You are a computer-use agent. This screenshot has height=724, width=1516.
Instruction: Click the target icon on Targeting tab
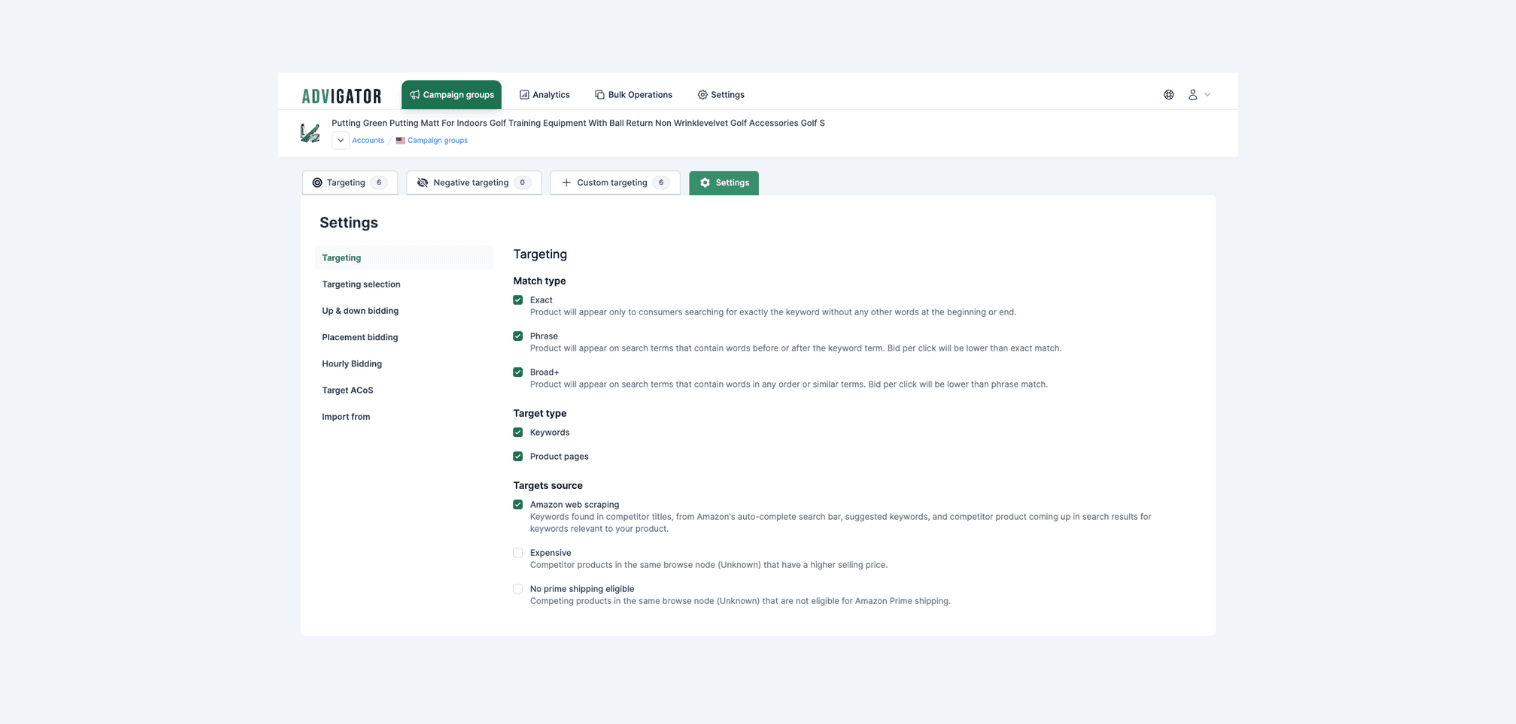pyautogui.click(x=317, y=183)
